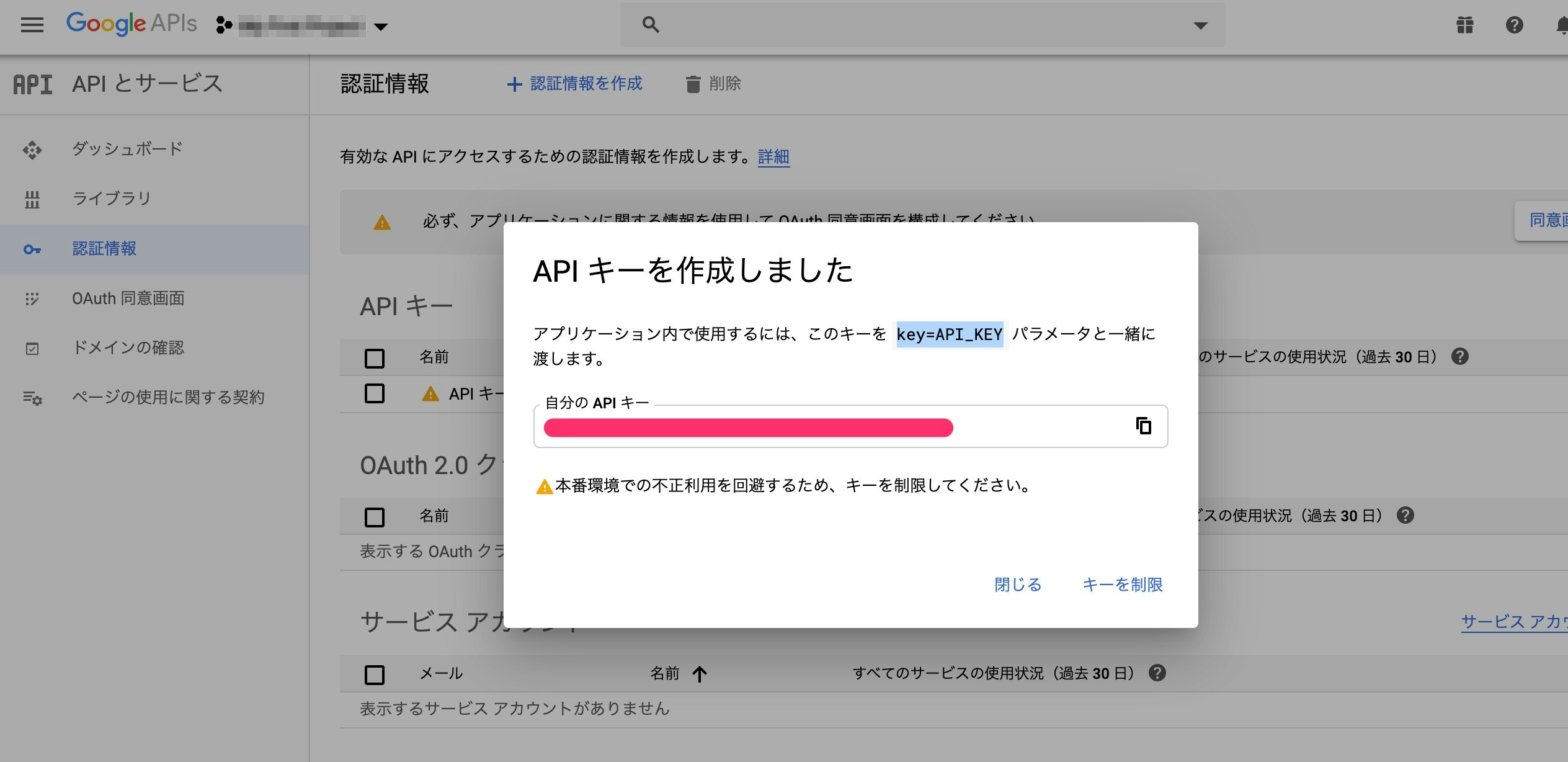
Task: Click the library icon in sidebar
Action: coord(32,199)
